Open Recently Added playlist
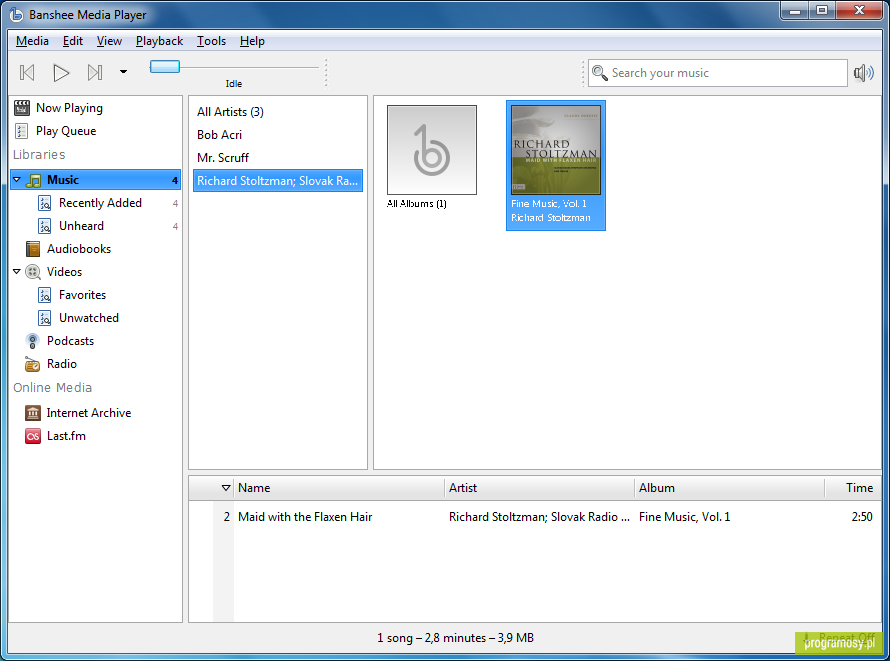The image size is (890, 661). coord(100,203)
